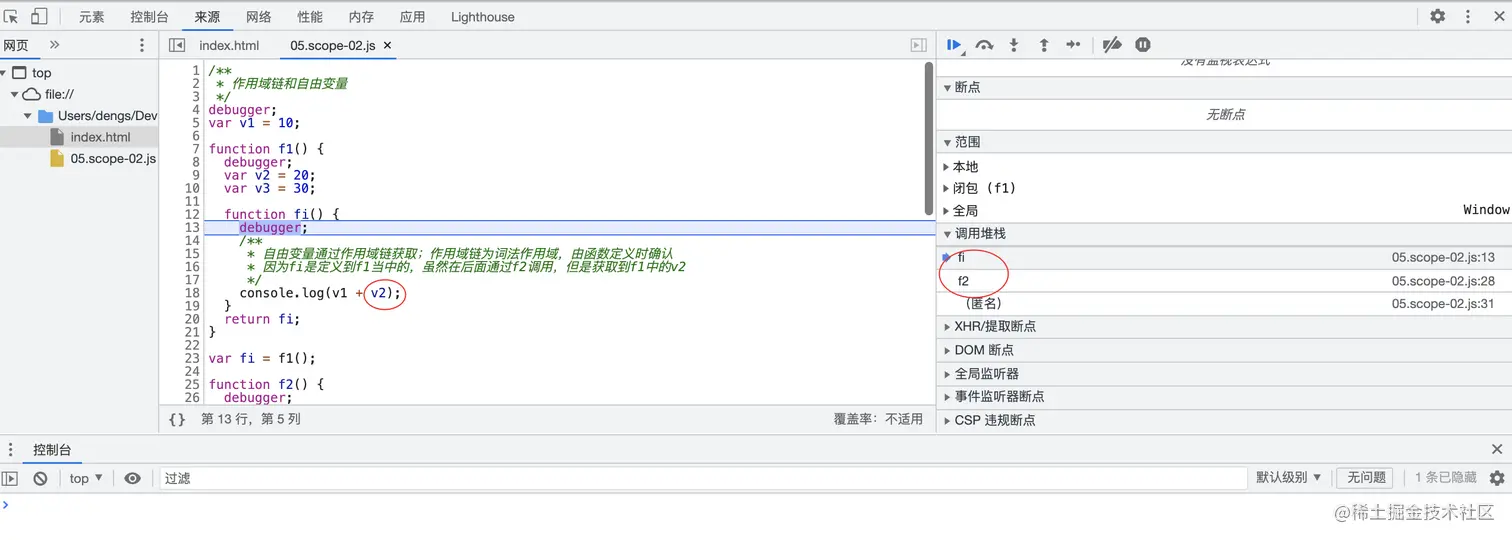This screenshot has height=540, width=1512.
Task: Open the console context selector 'top'
Action: tap(86, 478)
